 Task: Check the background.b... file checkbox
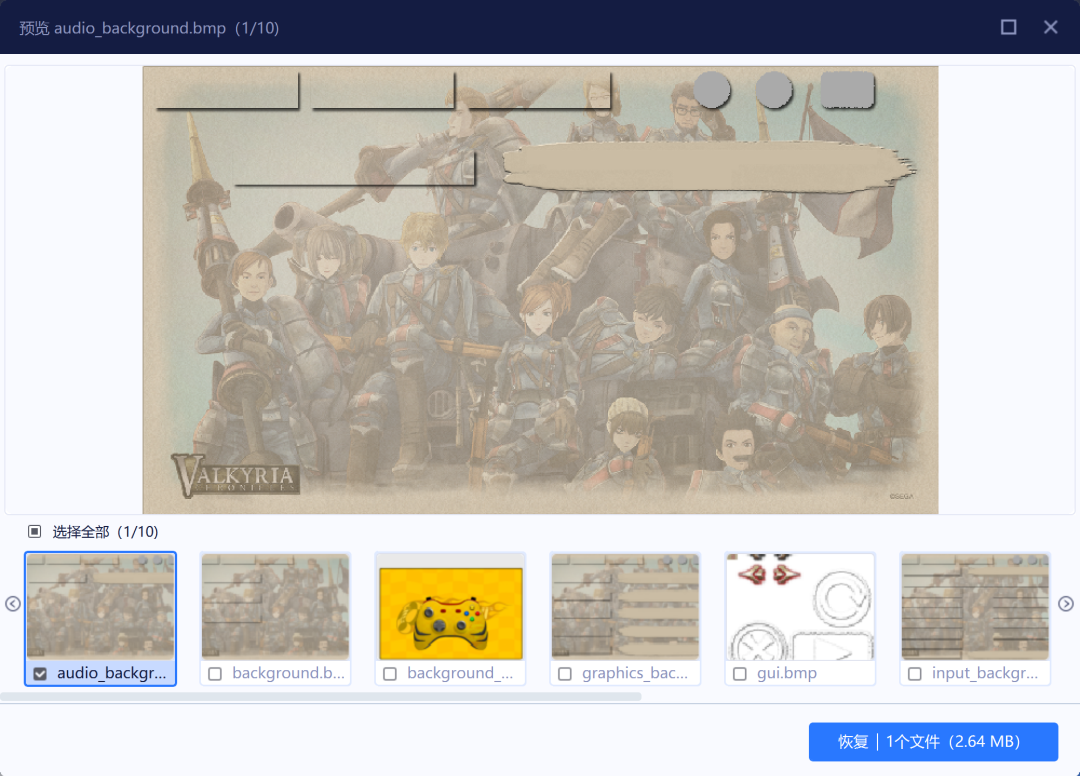[x=215, y=673]
